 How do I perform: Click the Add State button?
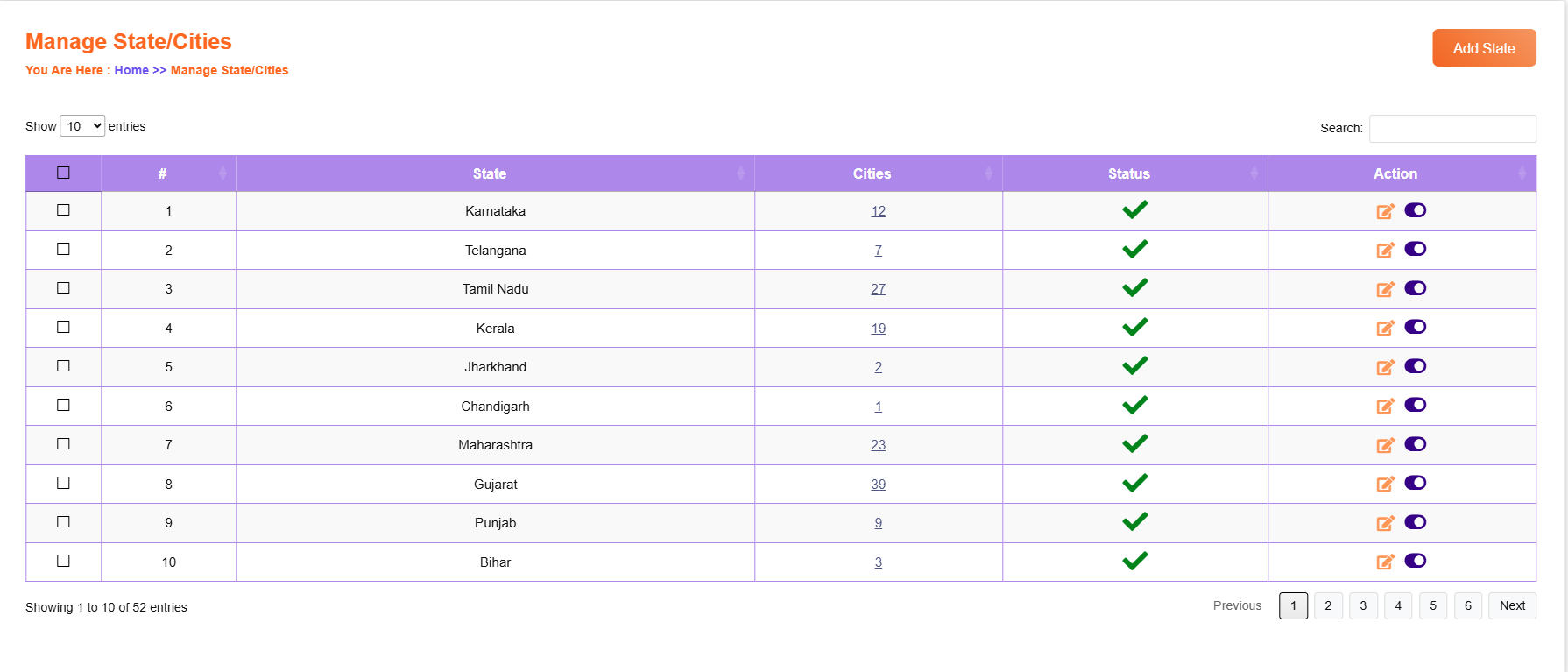1484,48
